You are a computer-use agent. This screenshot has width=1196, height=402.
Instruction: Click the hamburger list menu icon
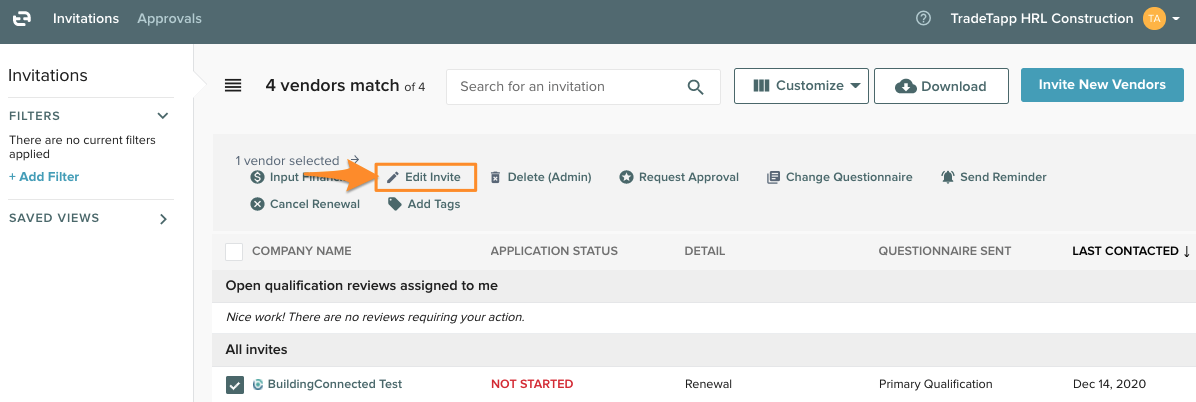tap(233, 86)
